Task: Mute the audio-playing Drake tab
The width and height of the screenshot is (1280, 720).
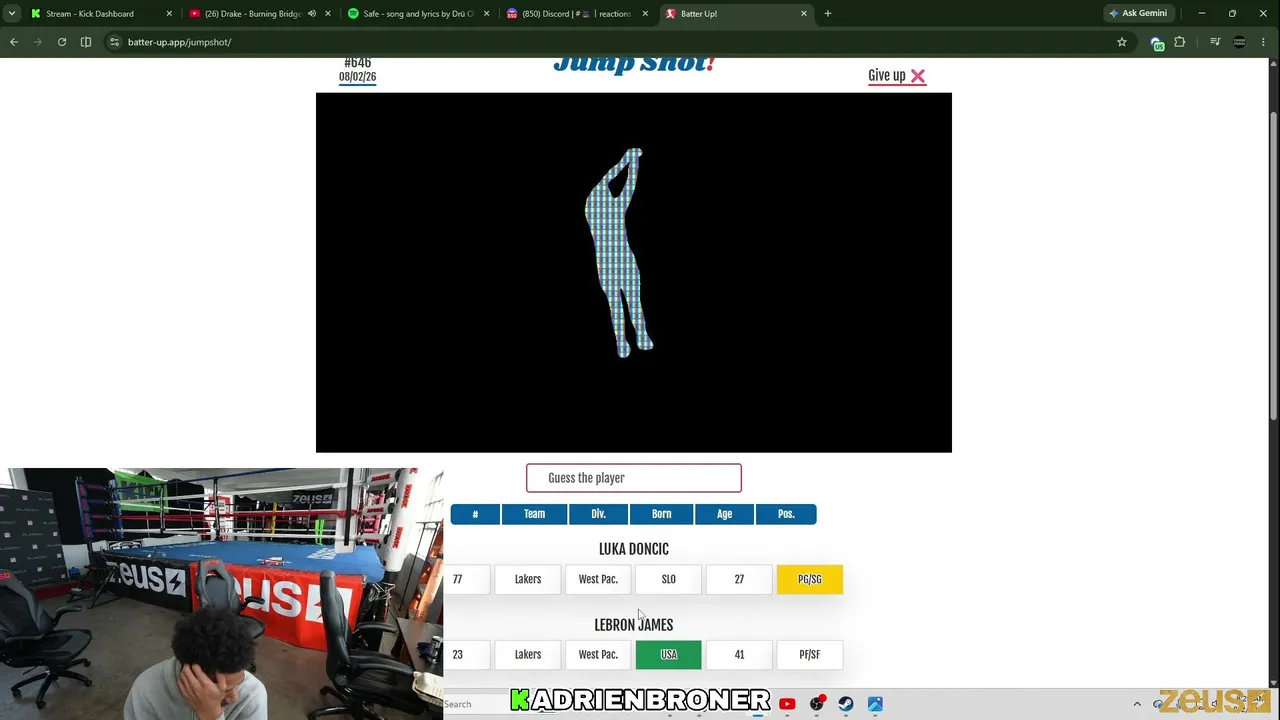Action: click(x=311, y=14)
